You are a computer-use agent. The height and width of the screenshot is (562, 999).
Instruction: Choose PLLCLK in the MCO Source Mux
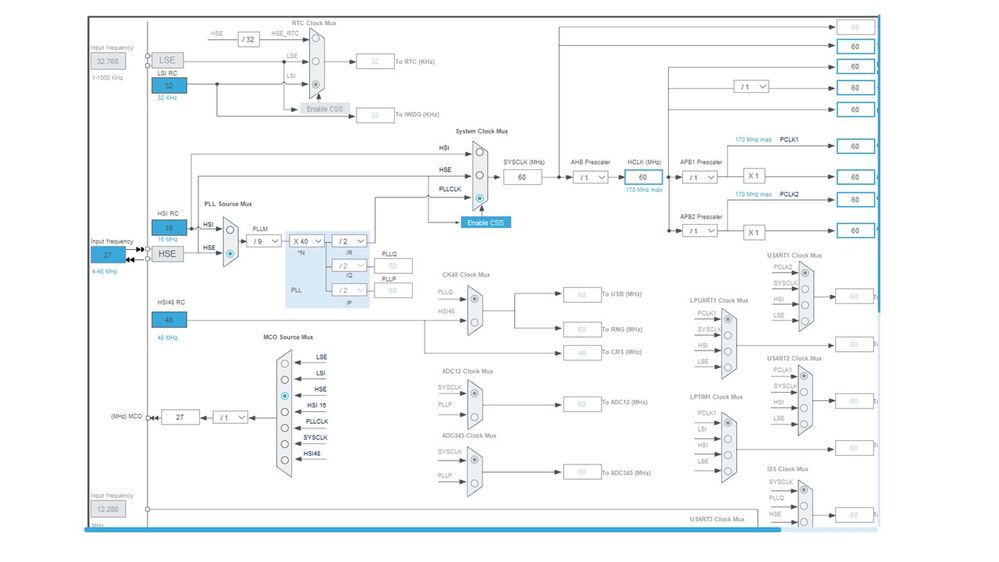point(285,428)
